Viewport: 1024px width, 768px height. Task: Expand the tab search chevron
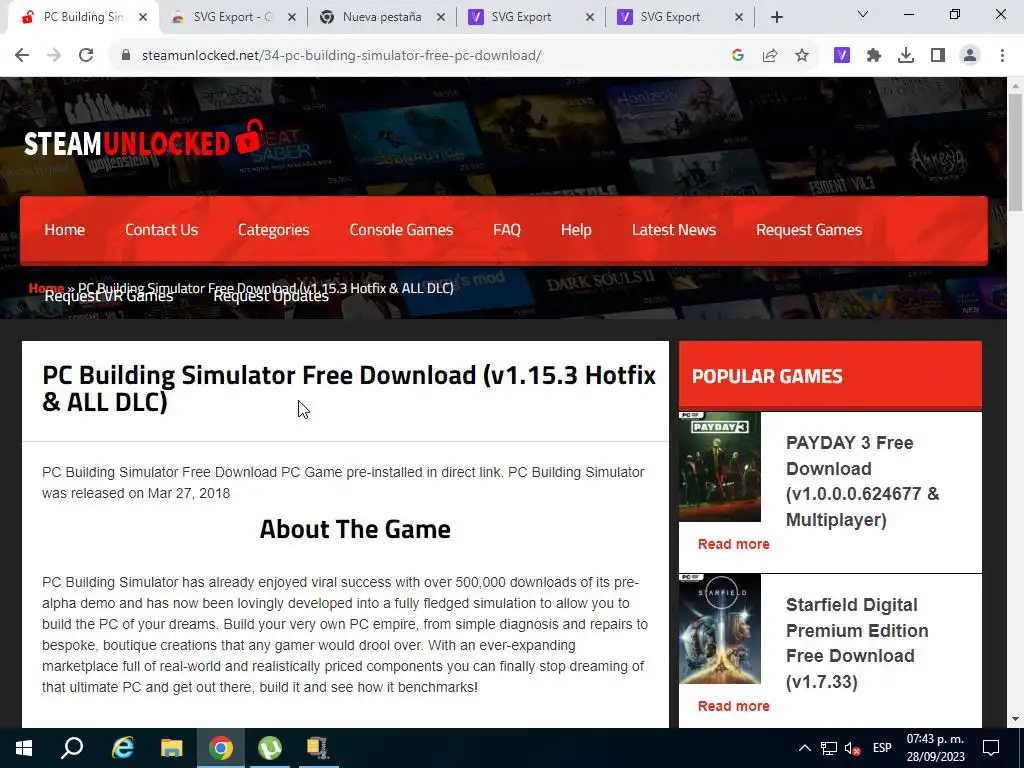coord(863,14)
